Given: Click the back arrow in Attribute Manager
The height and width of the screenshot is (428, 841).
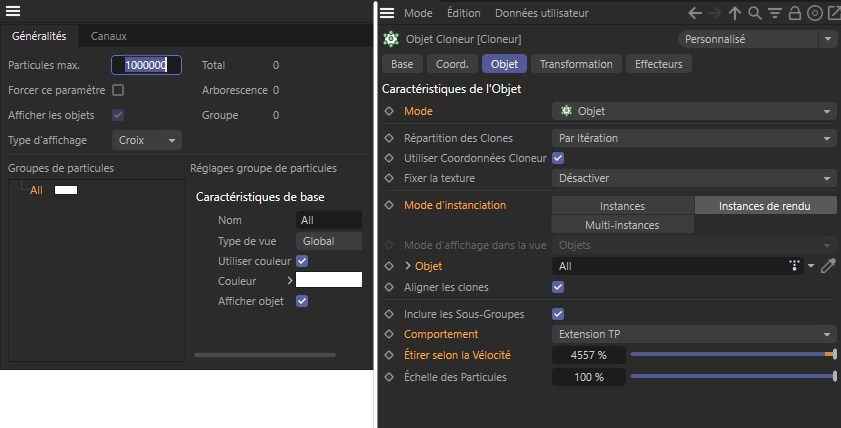Looking at the screenshot, I should (x=696, y=13).
